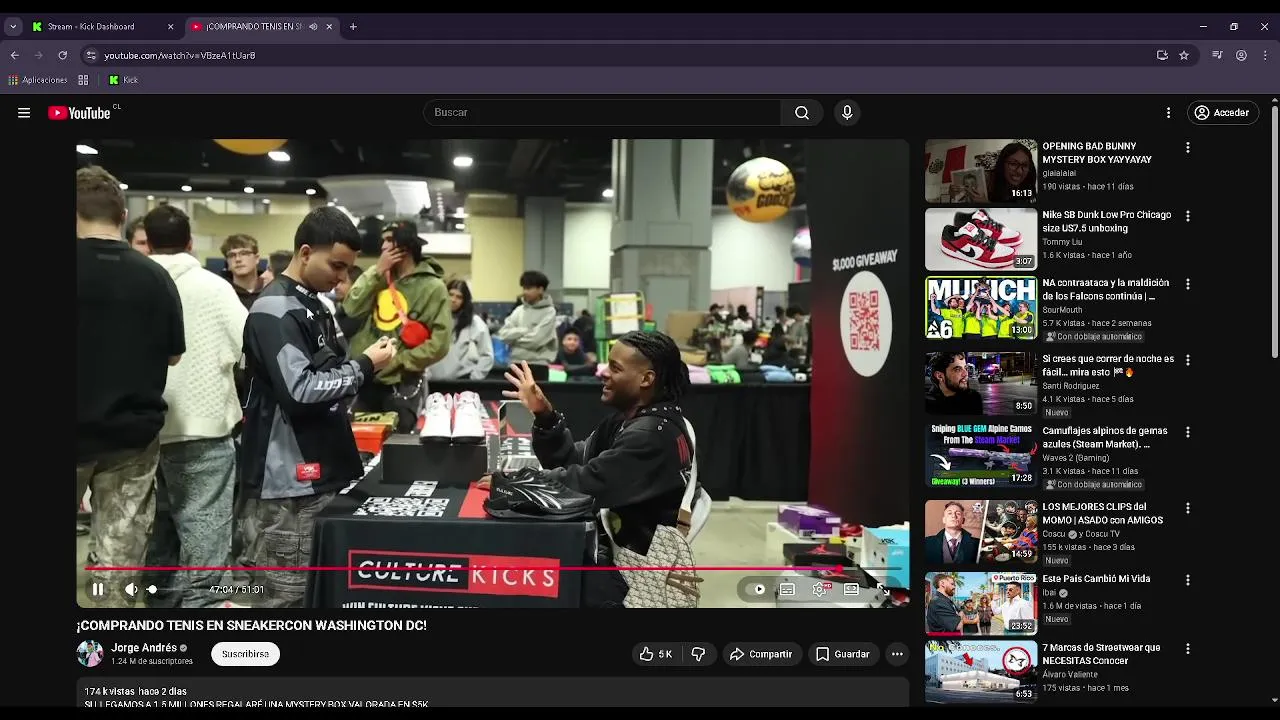The width and height of the screenshot is (1280, 720).
Task: Like the video with 5 K likes
Action: click(655, 654)
